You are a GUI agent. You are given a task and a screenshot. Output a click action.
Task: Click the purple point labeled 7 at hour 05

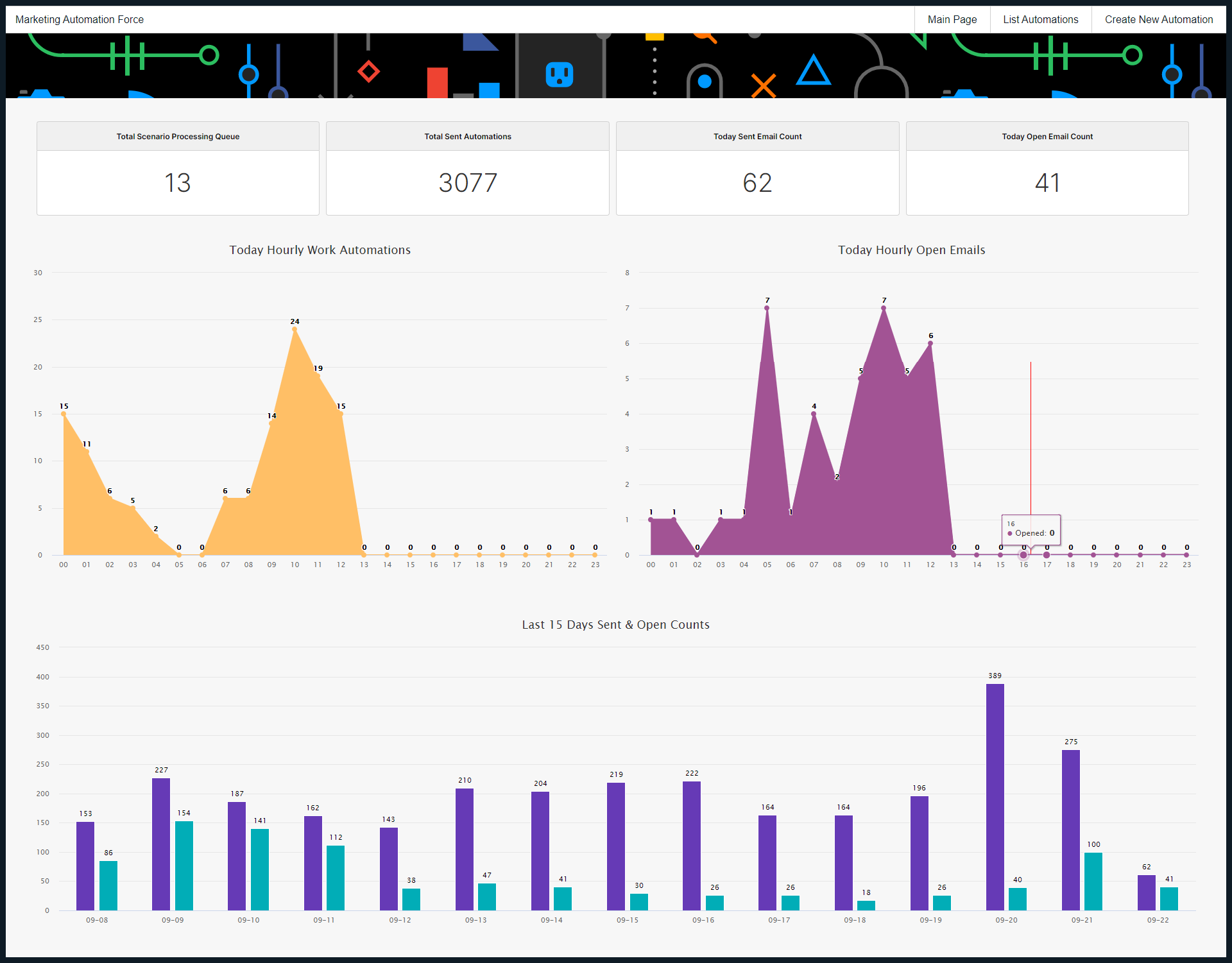[x=767, y=308]
